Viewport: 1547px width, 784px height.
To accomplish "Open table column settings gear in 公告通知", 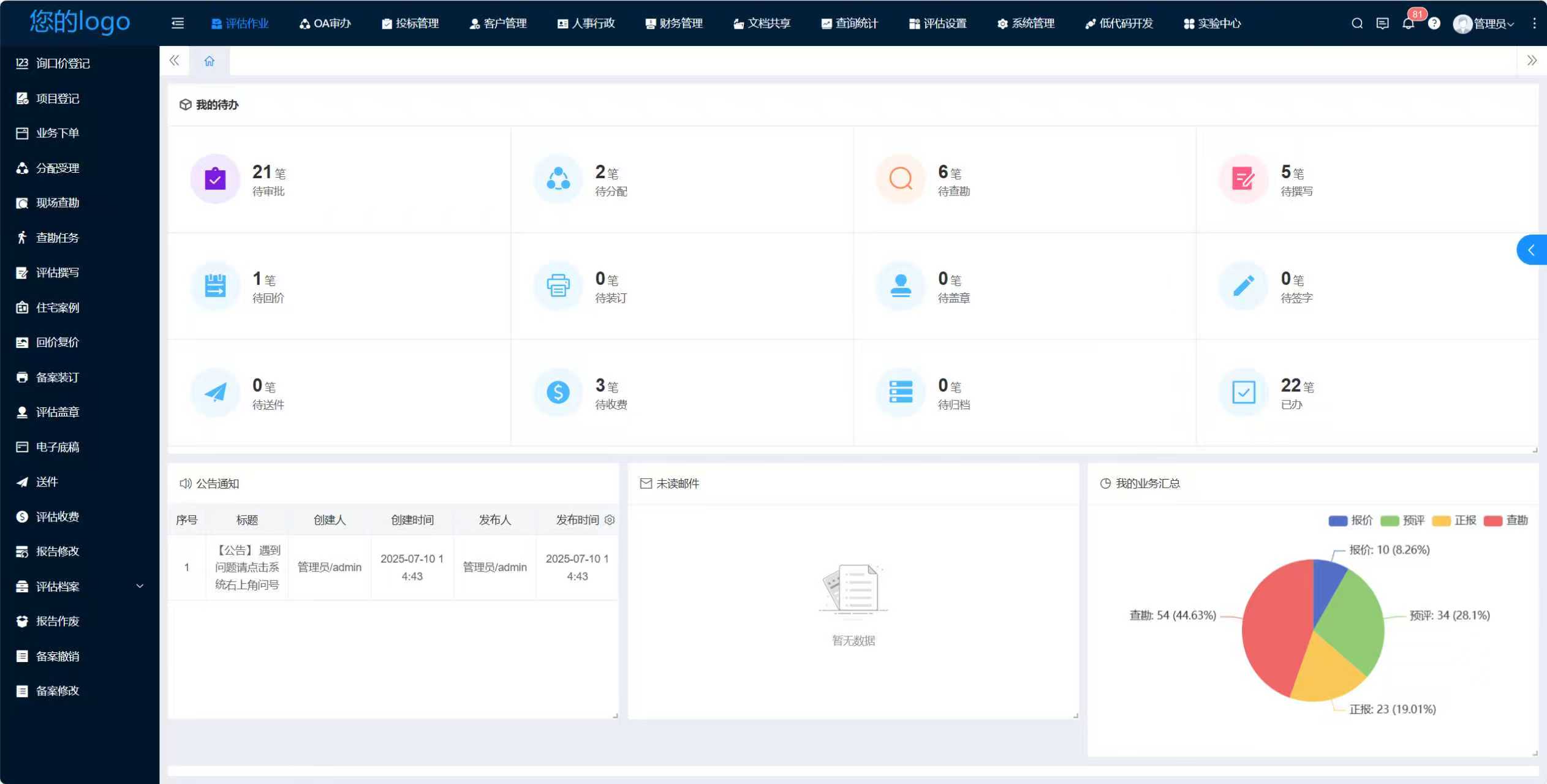I will pos(610,519).
